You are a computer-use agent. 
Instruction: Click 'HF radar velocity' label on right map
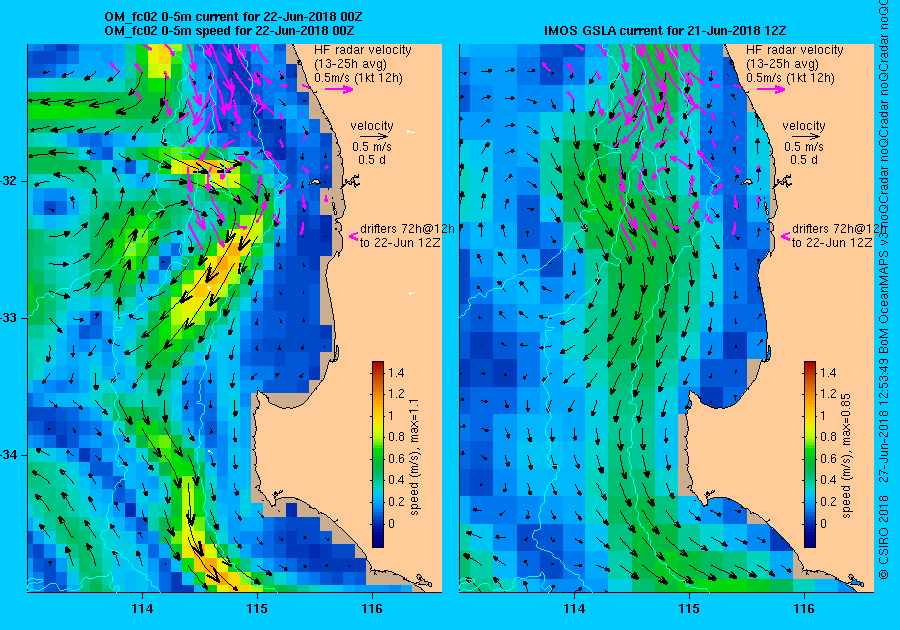click(x=795, y=50)
